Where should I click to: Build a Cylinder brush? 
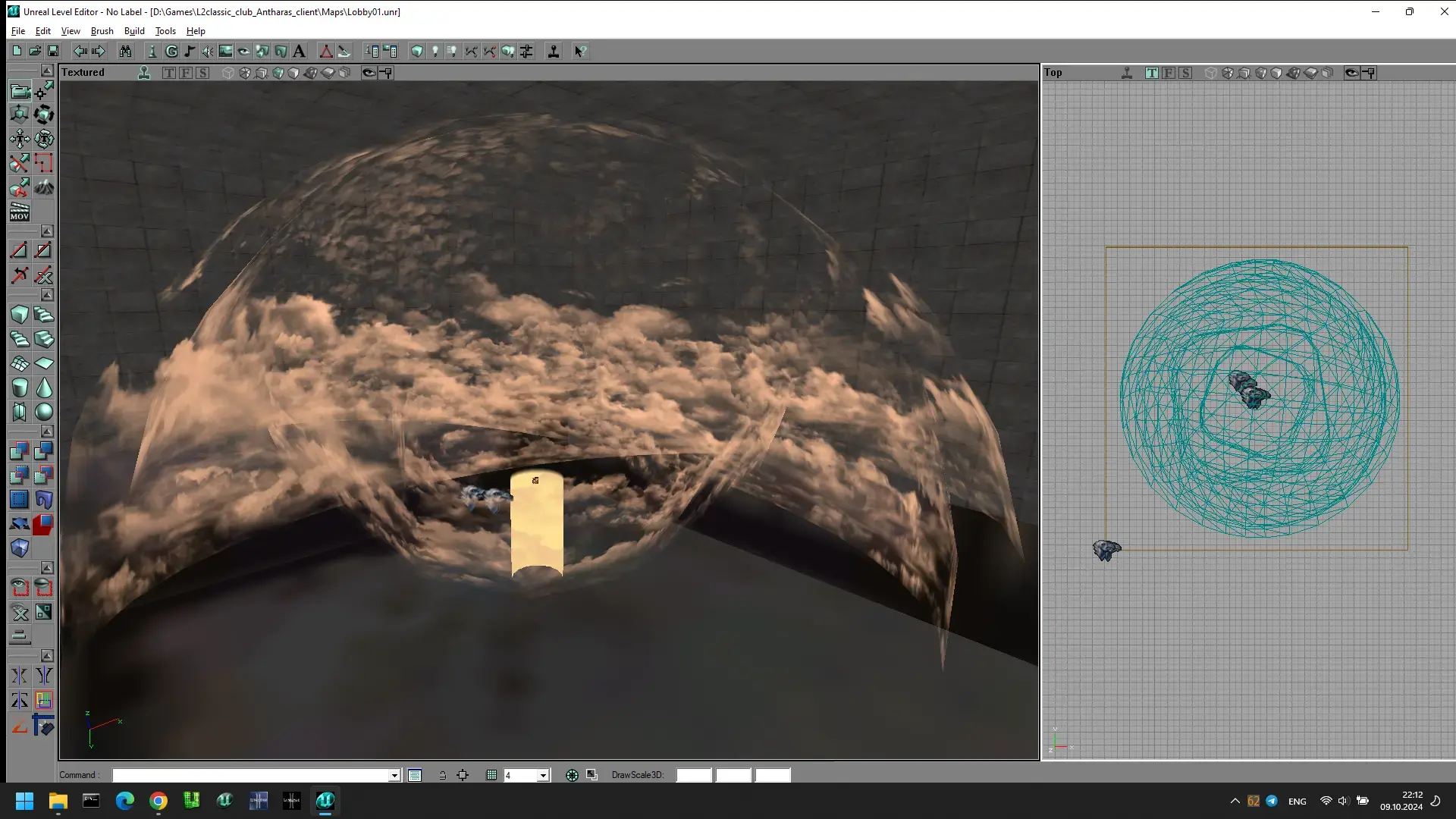[20, 388]
